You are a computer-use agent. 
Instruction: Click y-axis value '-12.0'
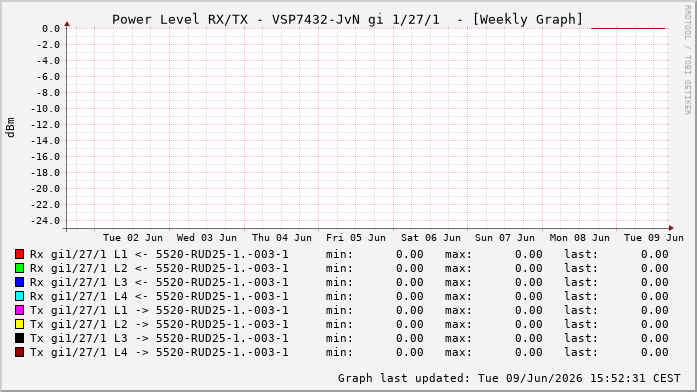(45, 125)
